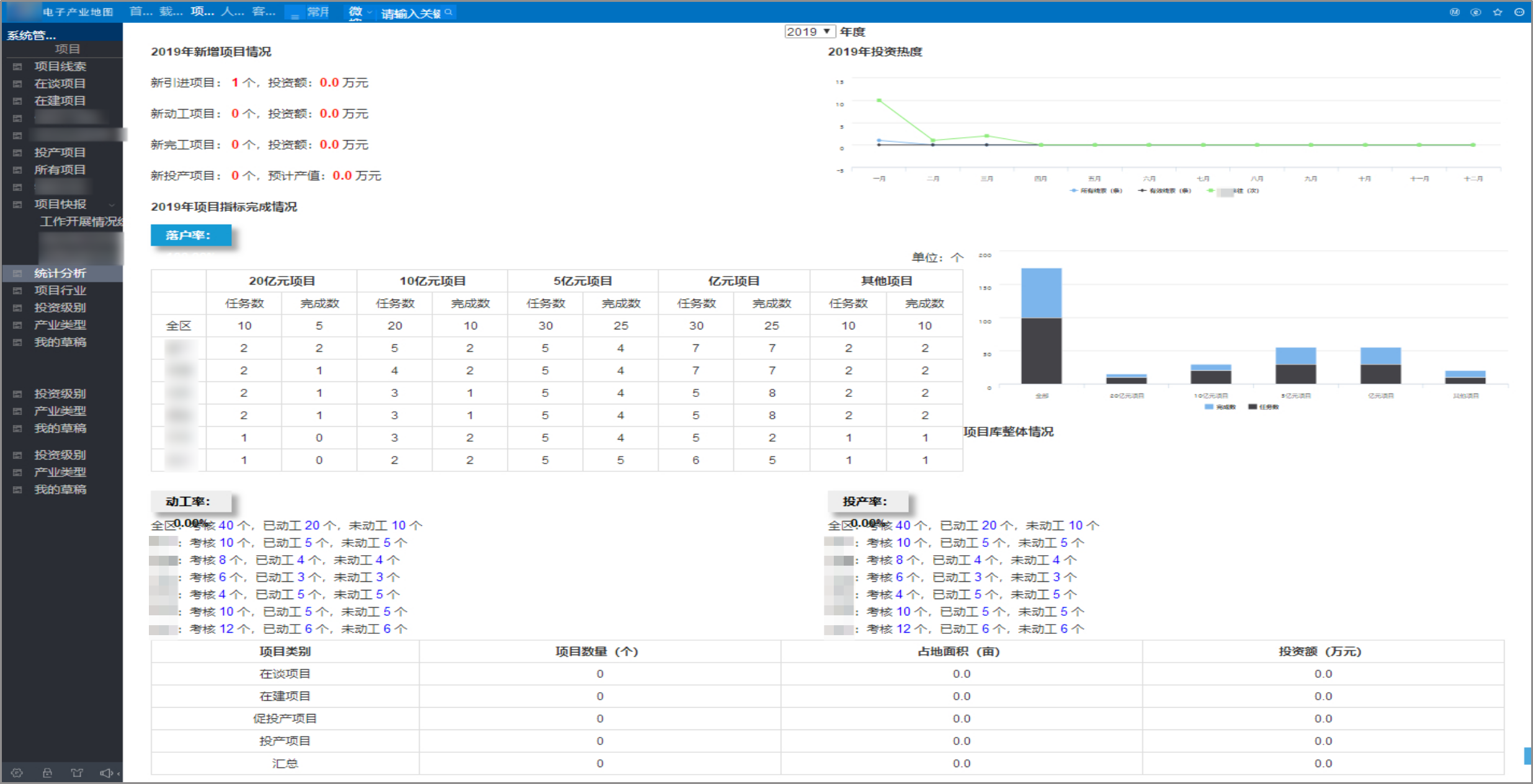The image size is (1533, 784).
Task: Select 统计分析 in the sidebar menu
Action: tap(60, 273)
